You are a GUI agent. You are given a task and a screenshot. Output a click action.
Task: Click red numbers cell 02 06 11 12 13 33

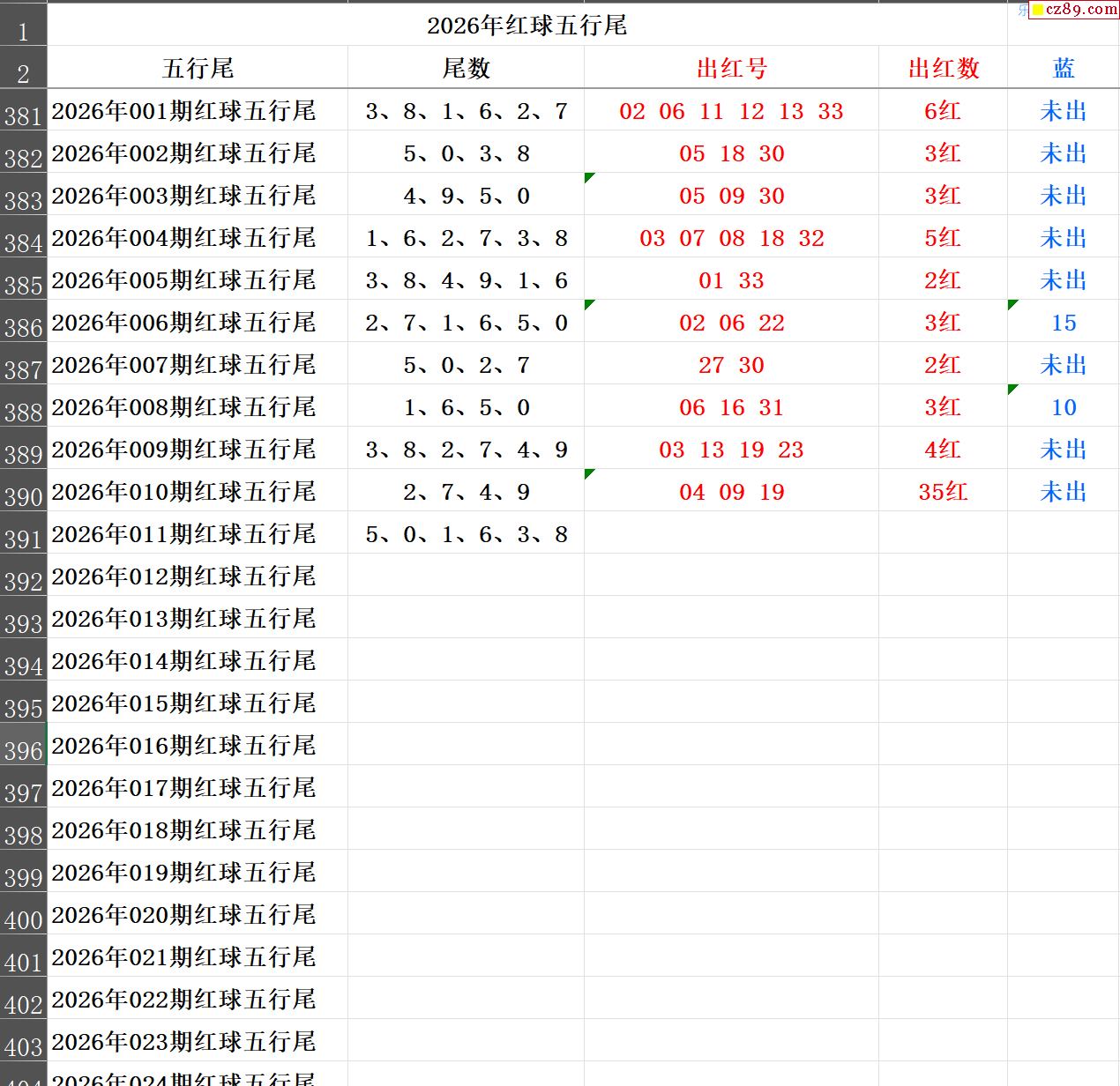pos(731,111)
